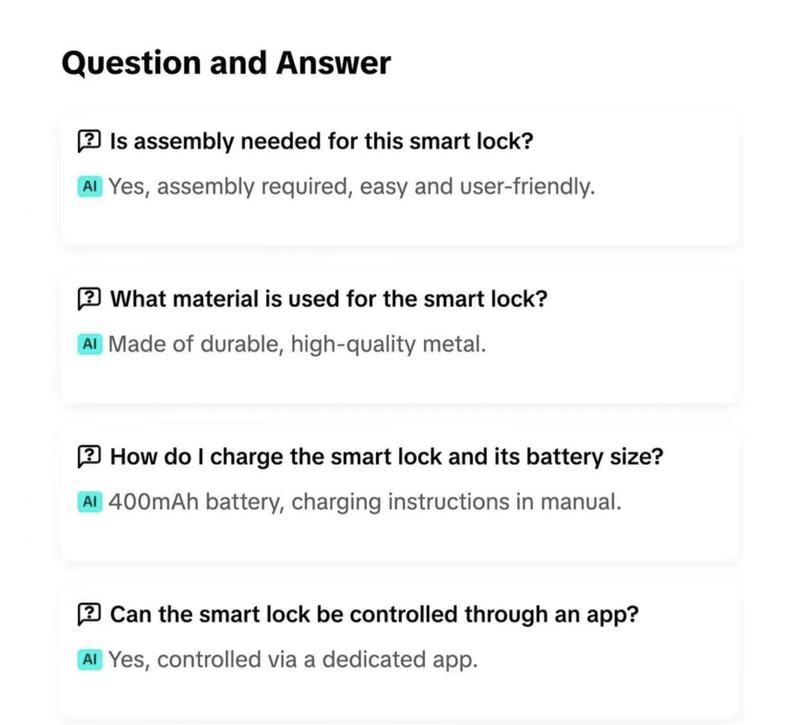Open "What material is used for the smart lock?"
Viewport: 800px width, 725px height.
tap(329, 299)
